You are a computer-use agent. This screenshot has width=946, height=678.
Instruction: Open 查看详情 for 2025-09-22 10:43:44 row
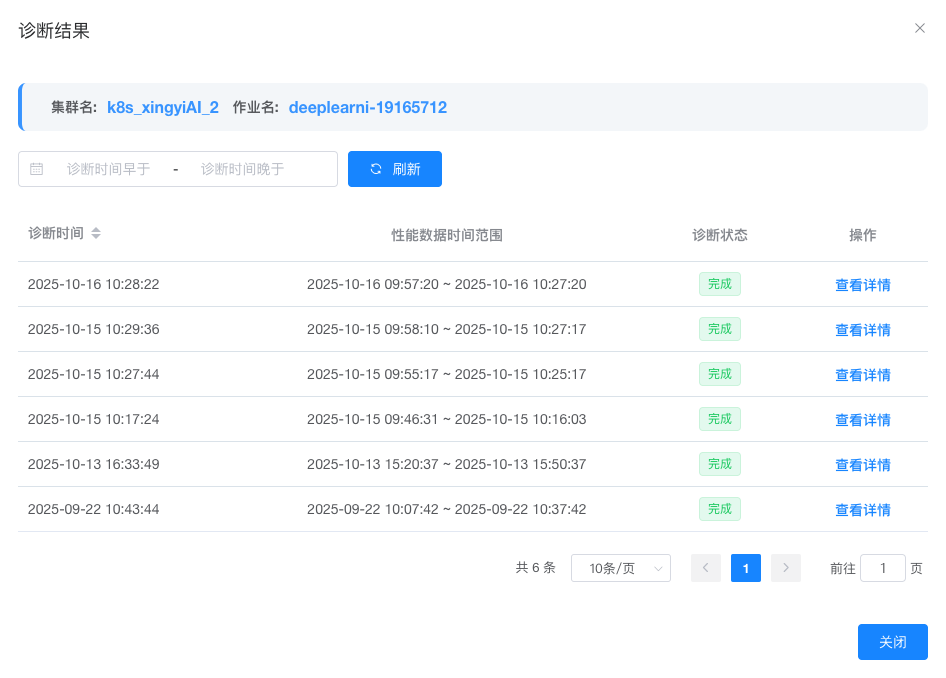(x=862, y=510)
